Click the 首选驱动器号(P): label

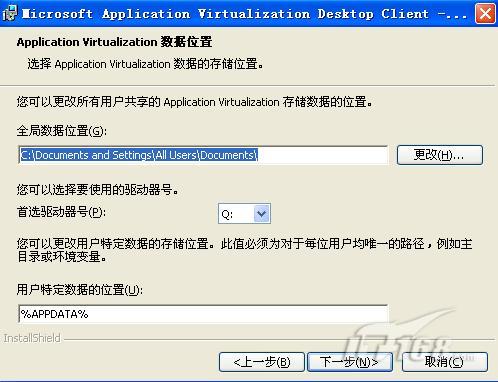61,211
